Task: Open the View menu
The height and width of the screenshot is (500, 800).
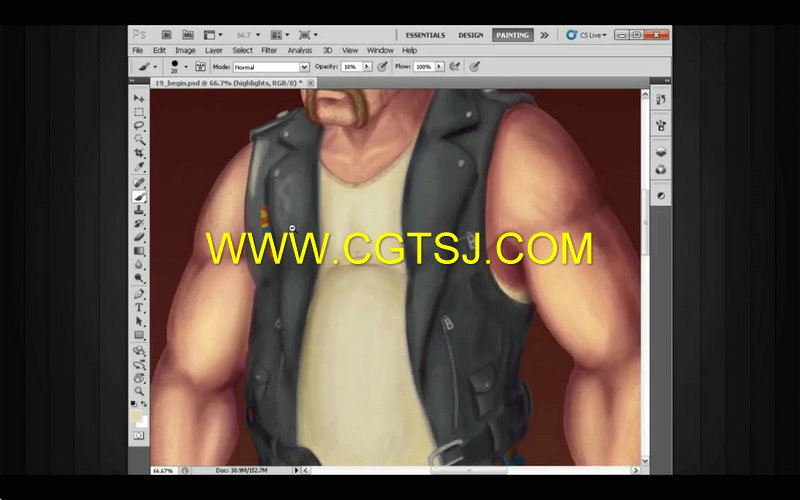Action: coord(349,51)
